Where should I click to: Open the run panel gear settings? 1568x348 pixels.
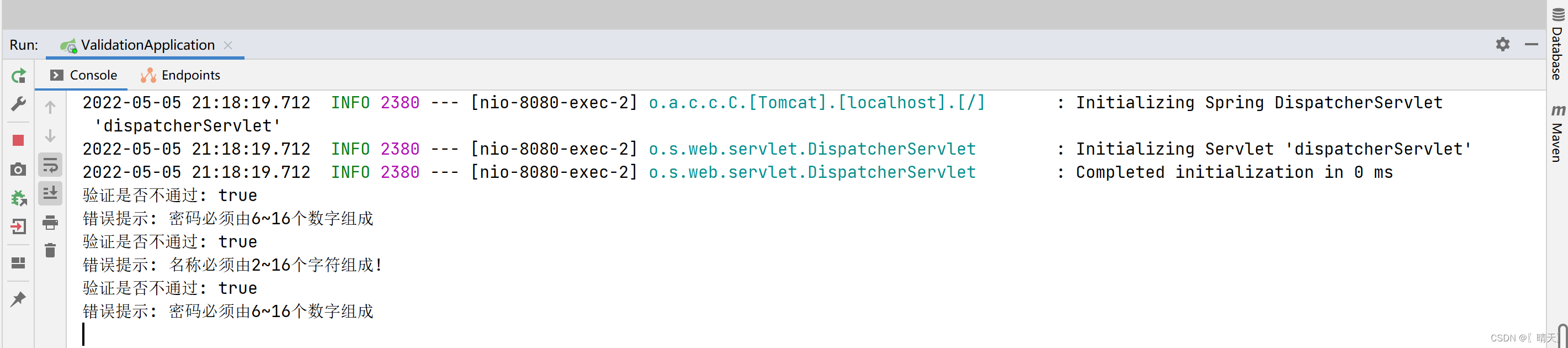click(x=1503, y=45)
